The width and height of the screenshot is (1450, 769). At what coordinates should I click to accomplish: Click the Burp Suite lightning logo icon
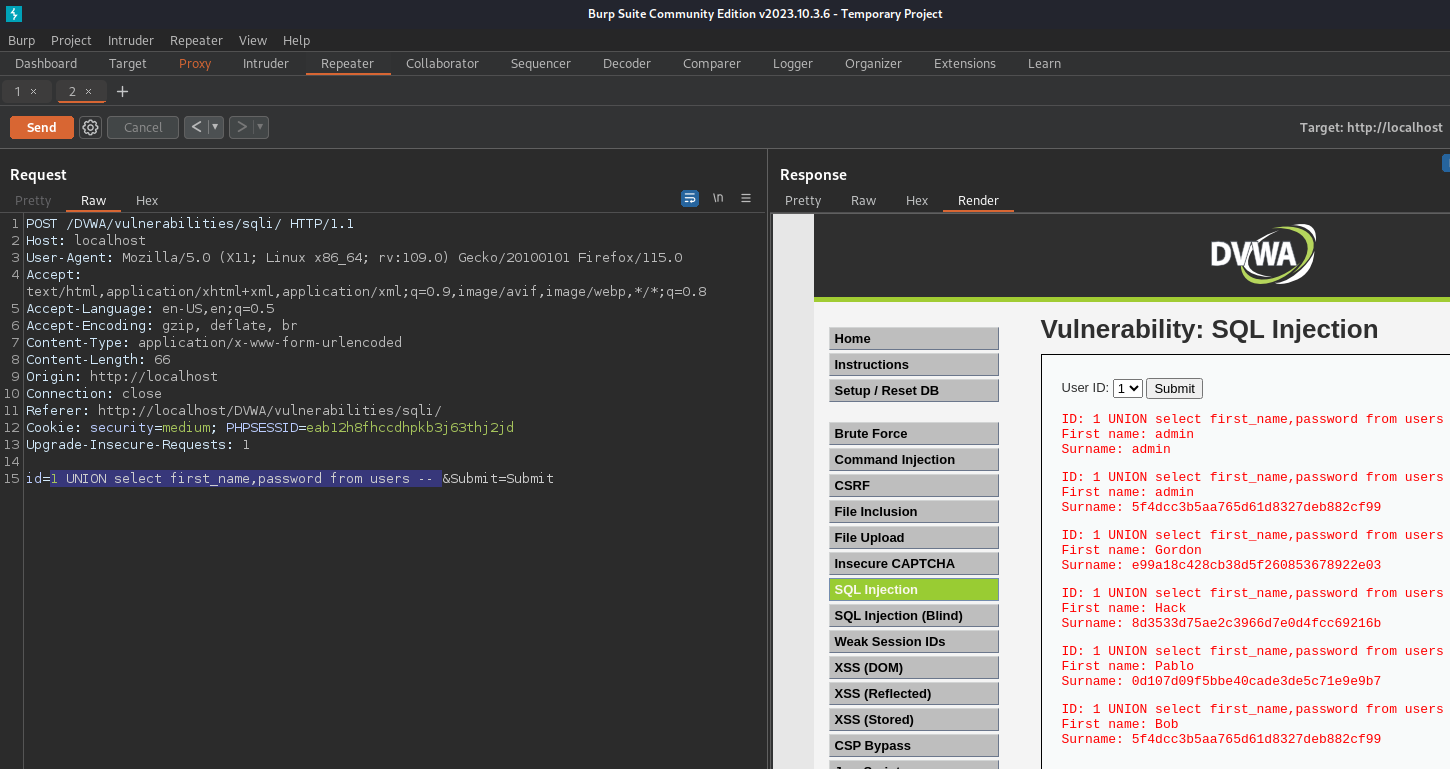coord(13,13)
